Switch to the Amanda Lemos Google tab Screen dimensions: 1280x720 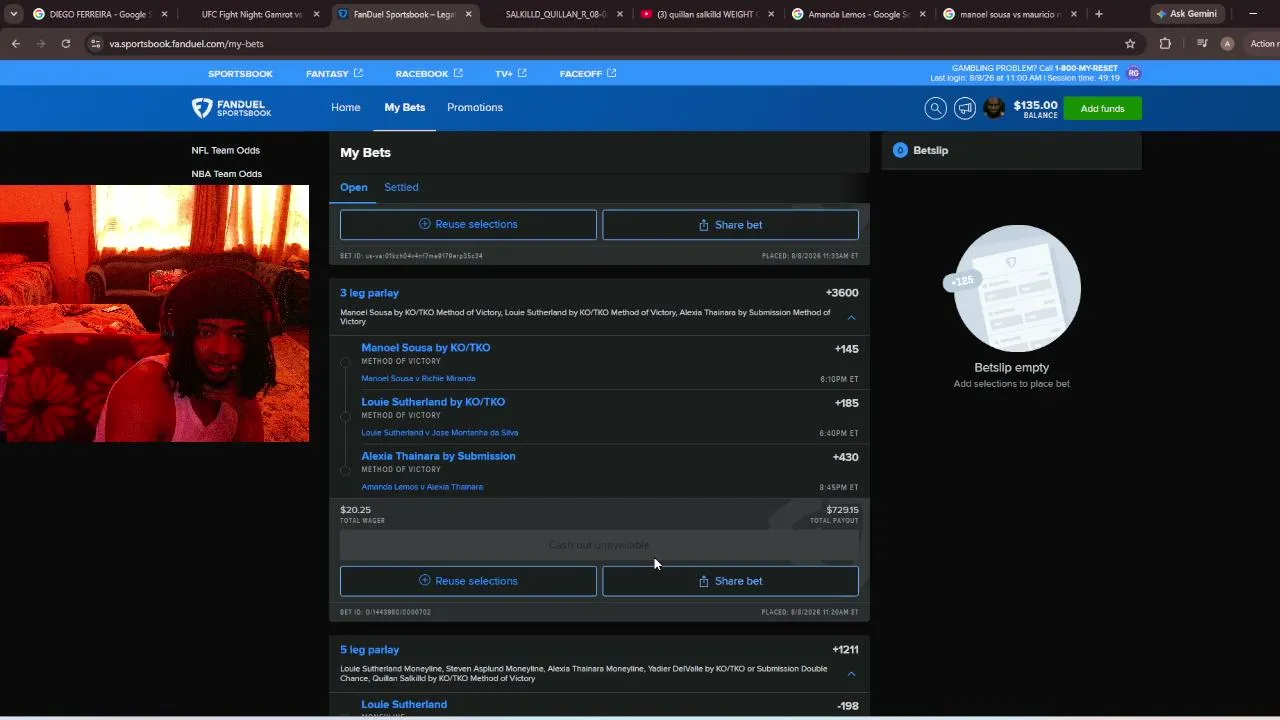pyautogui.click(x=859, y=14)
